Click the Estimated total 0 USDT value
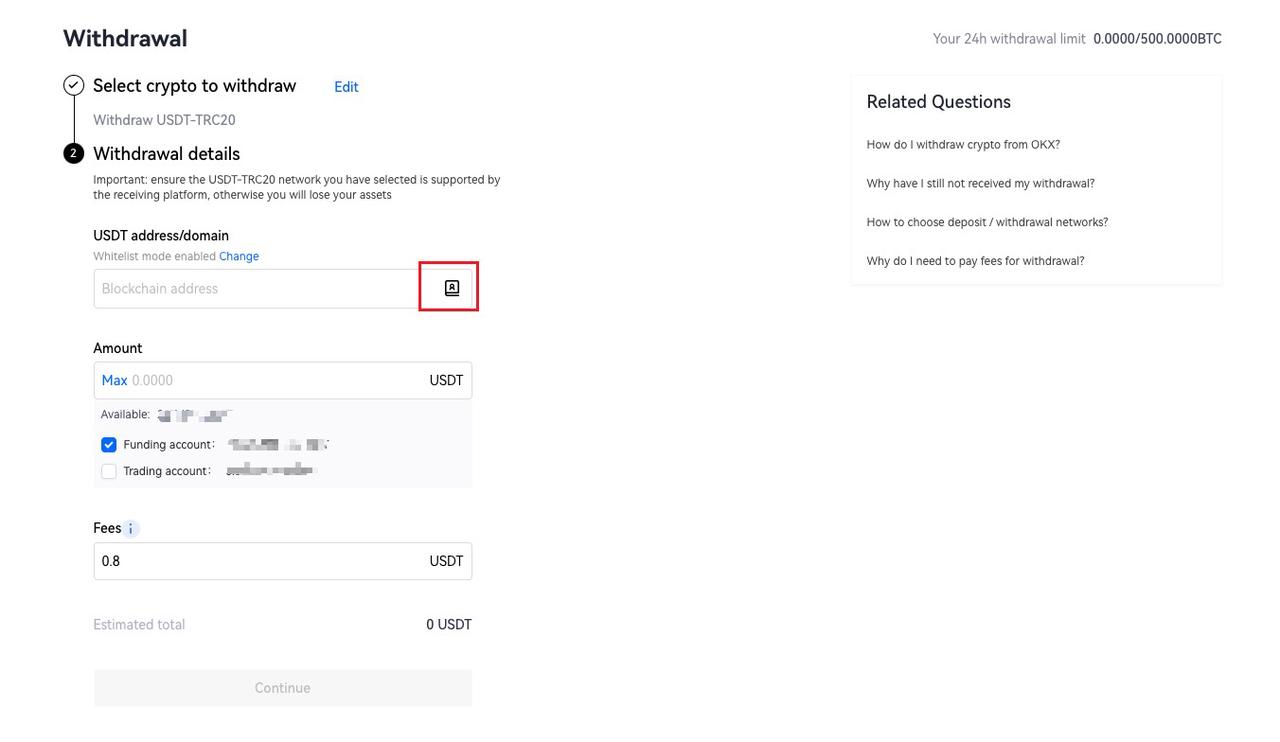The width and height of the screenshot is (1280, 742). point(449,623)
